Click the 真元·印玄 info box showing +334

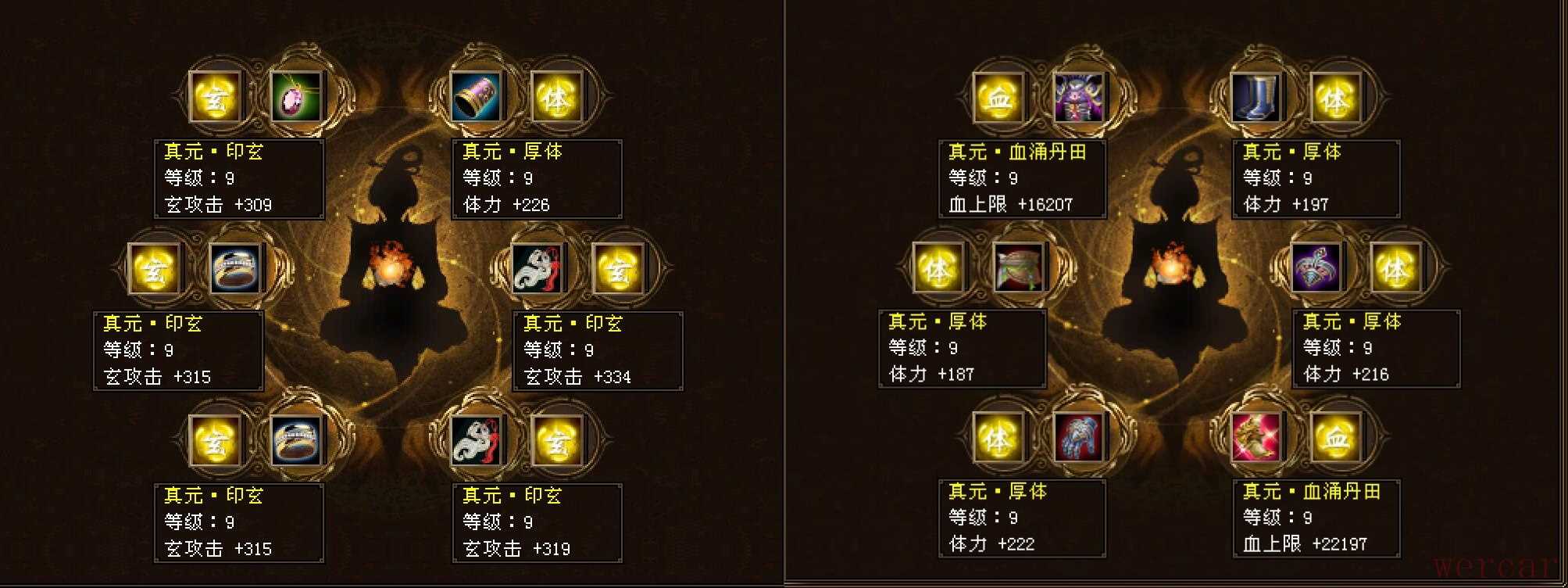[x=598, y=351]
